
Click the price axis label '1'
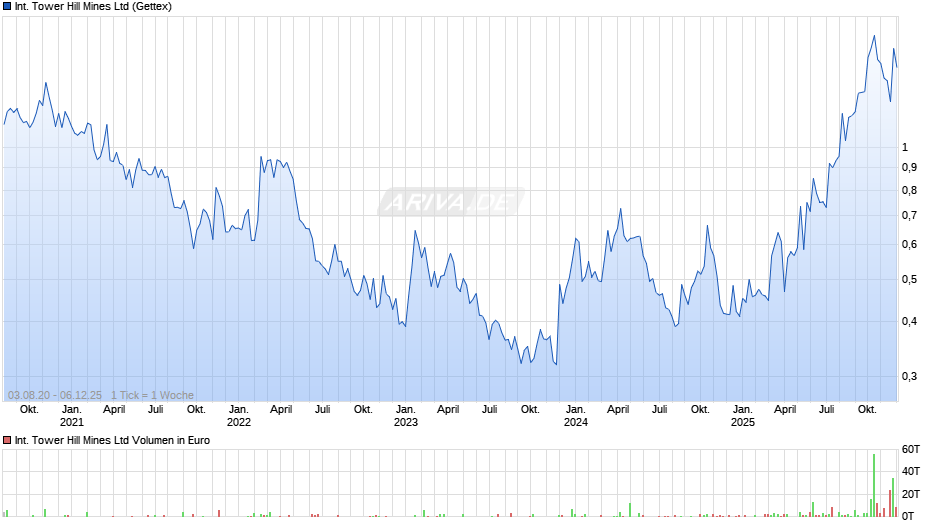(905, 147)
